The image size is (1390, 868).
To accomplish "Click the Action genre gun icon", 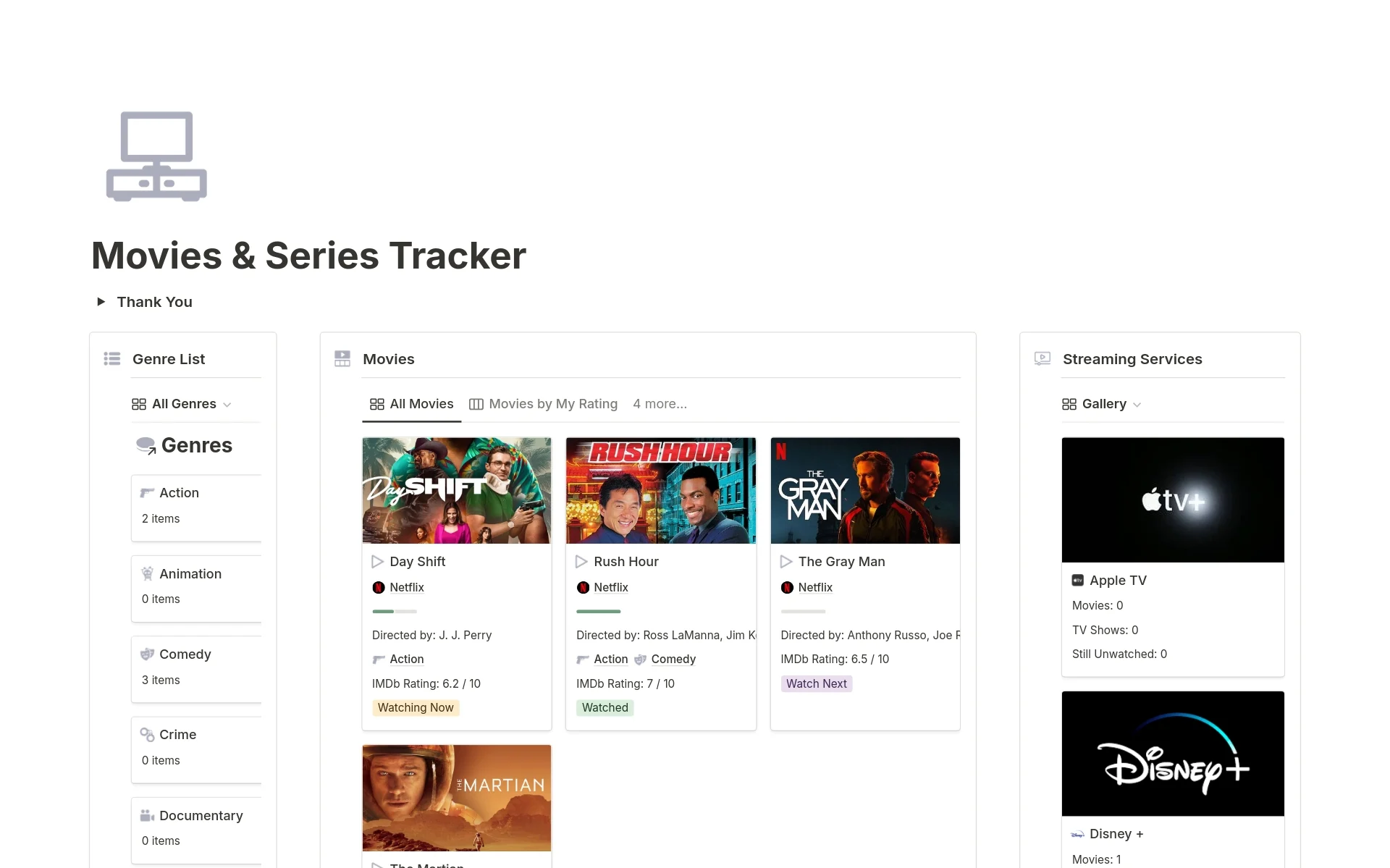I will (147, 493).
